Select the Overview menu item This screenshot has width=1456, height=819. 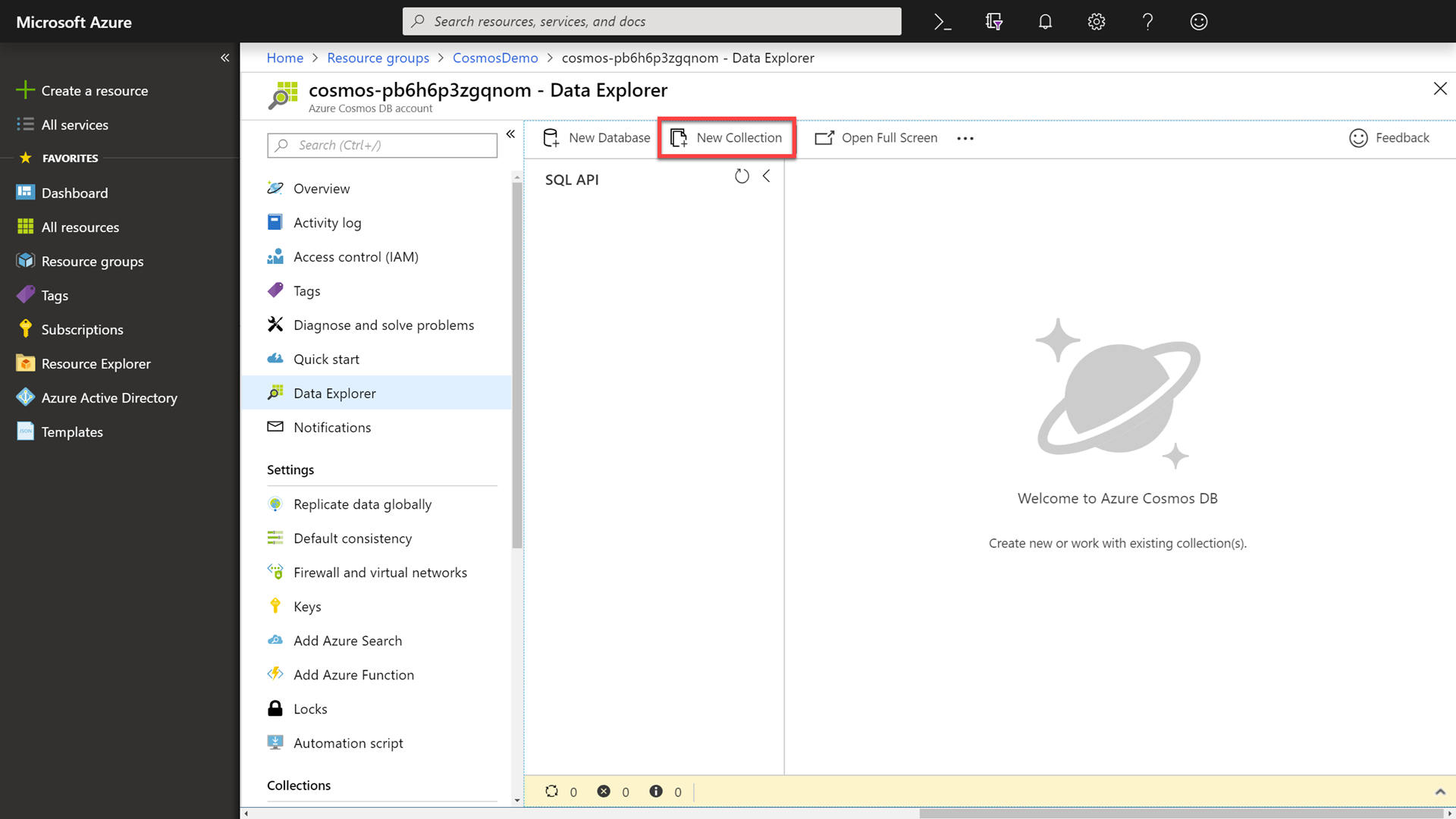(x=322, y=188)
